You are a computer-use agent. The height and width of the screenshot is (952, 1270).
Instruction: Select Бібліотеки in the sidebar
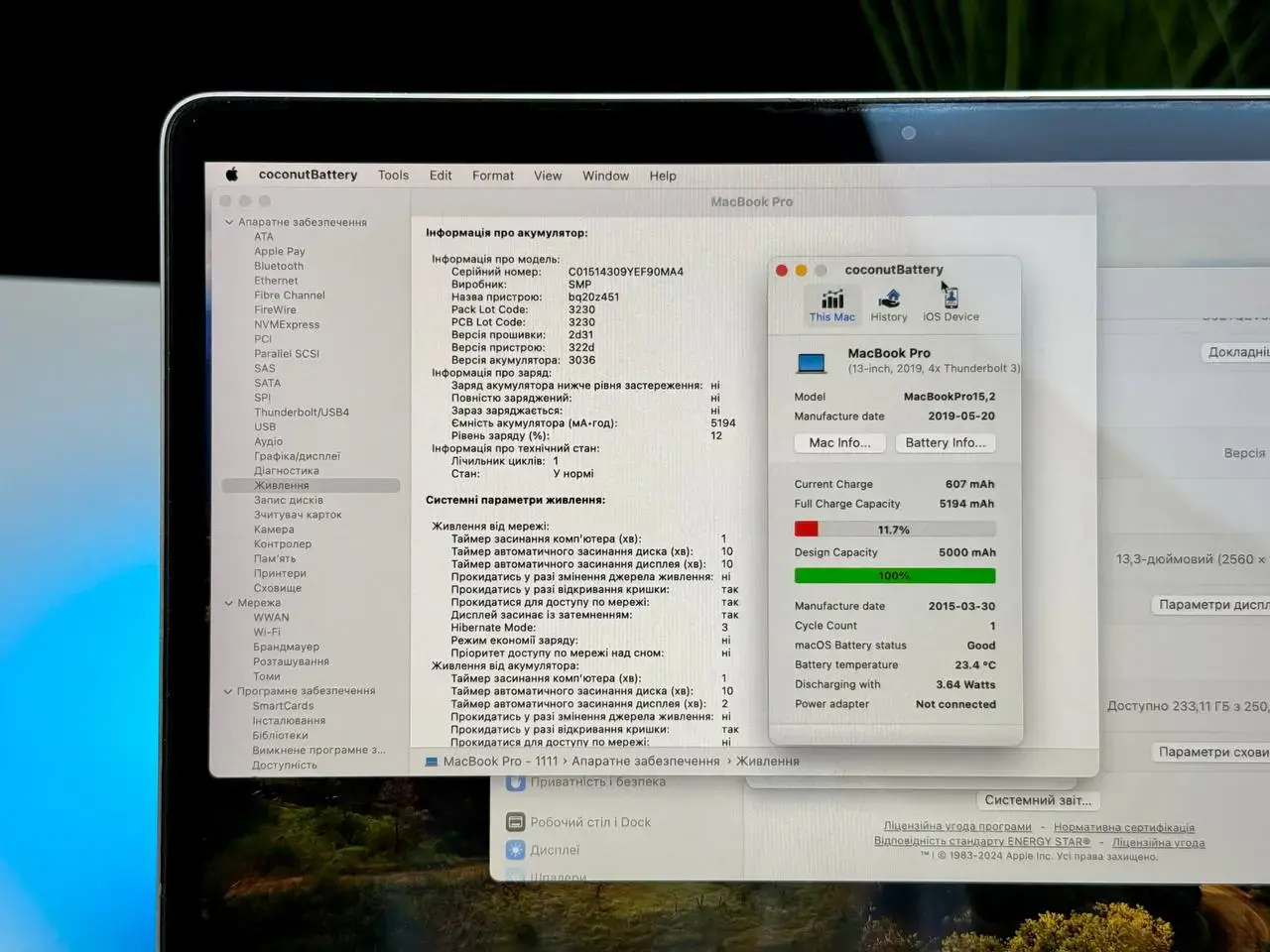click(x=280, y=736)
